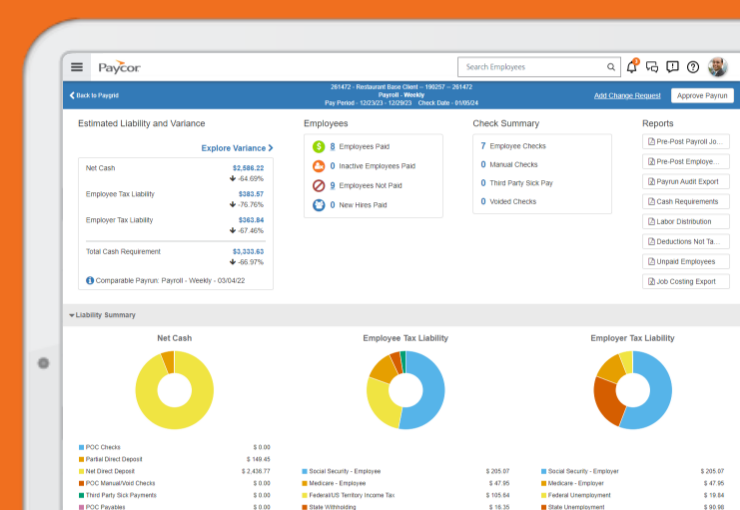Click the 0 Inactive Employees Paid count

[x=332, y=166]
